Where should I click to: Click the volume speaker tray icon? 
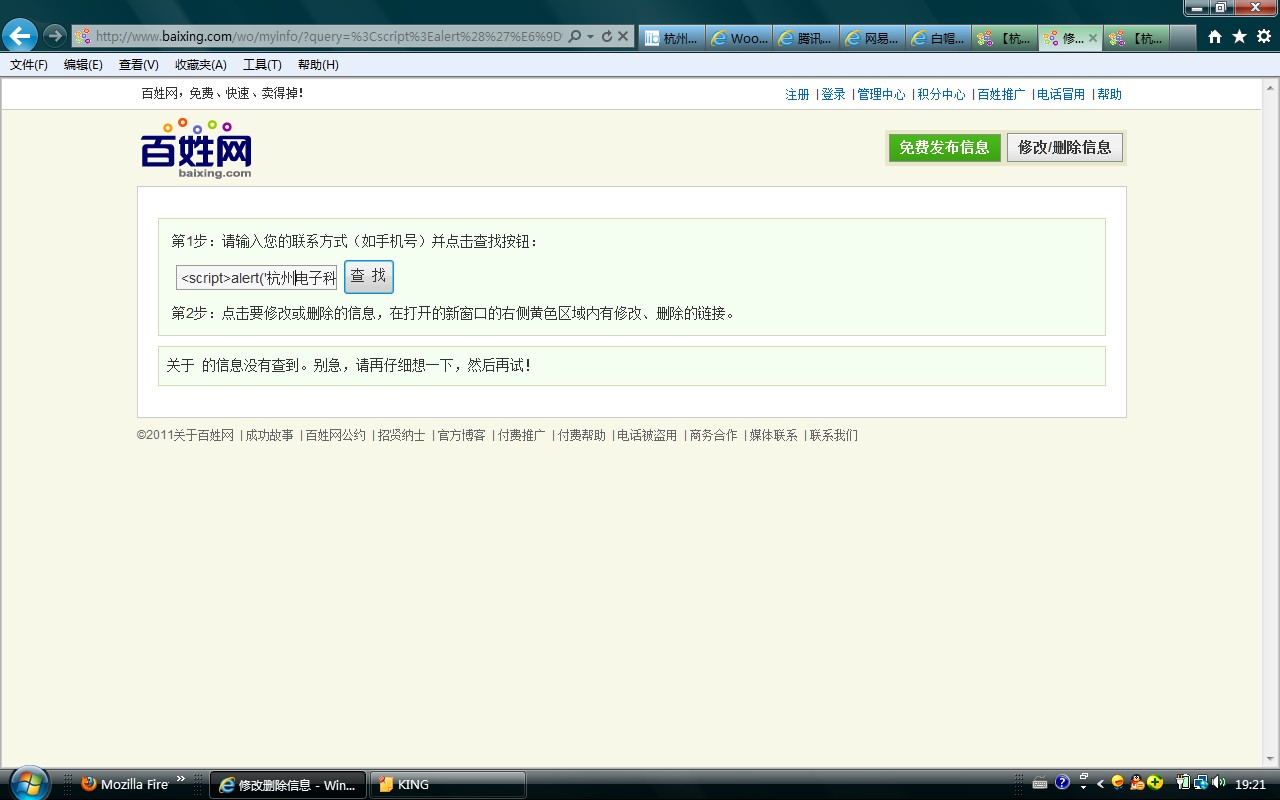click(1218, 783)
